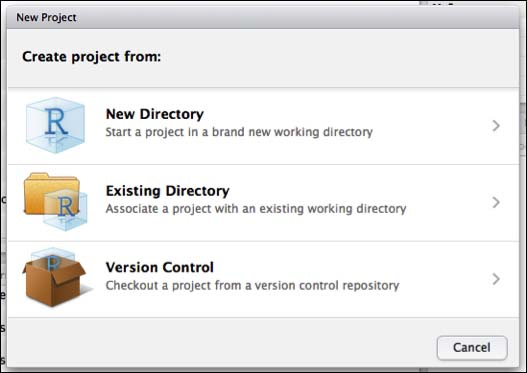Select the Existing Directory heading
527x373 pixels.
click(167, 191)
